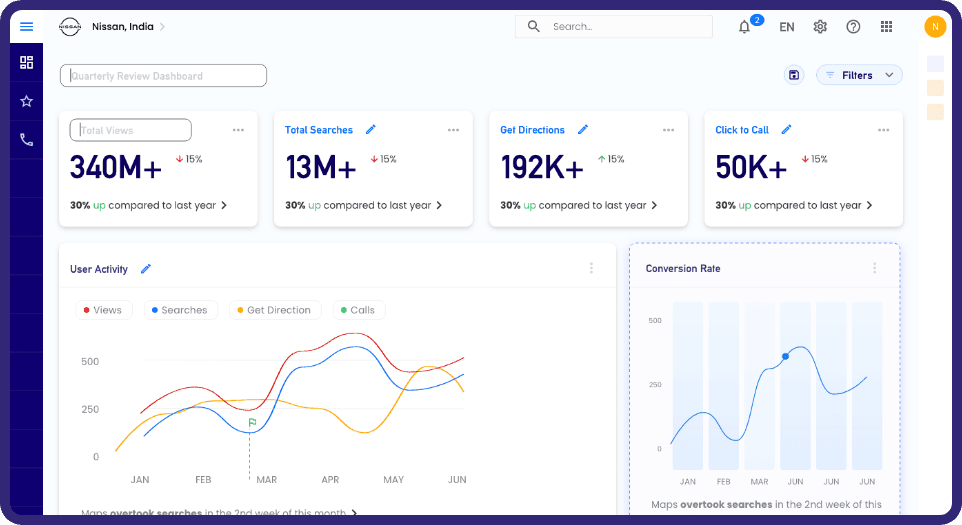Open the hamburger menu
Viewport: 962px width, 525px height.
(x=26, y=26)
